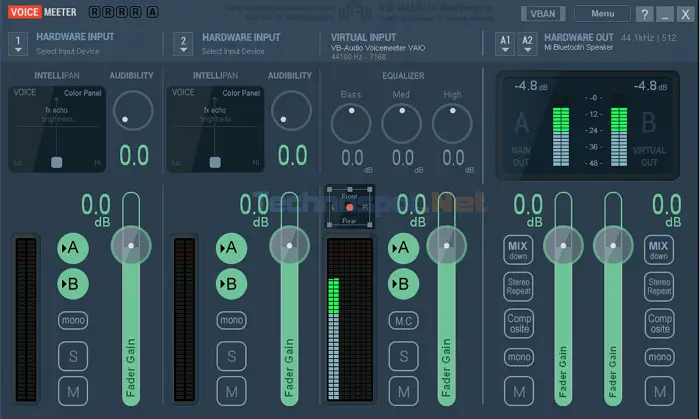Toggle B bus routing on Hardware Input 2
Image resolution: width=700 pixels, height=419 pixels.
coord(231,284)
